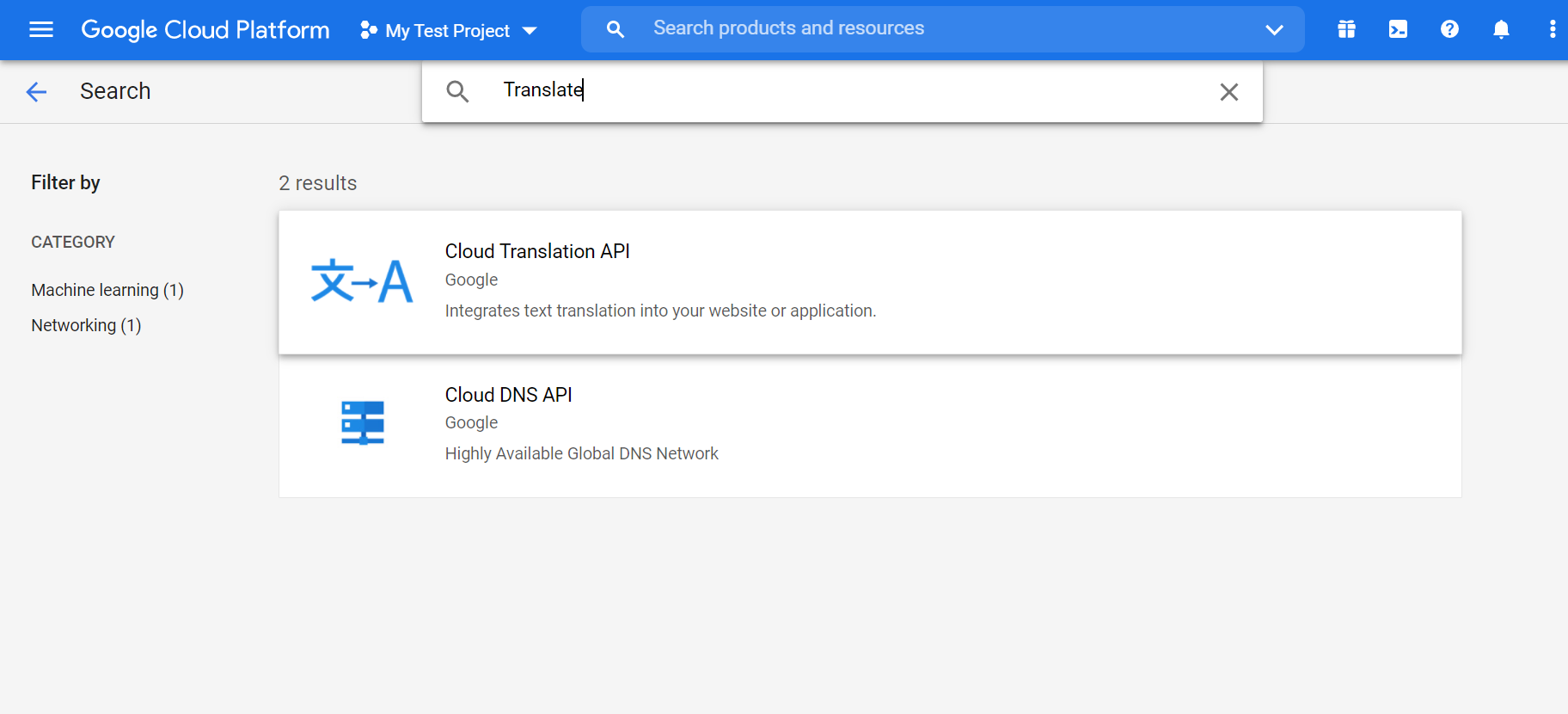Filter by Networking (1) category
Viewport: 1568px width, 714px height.
86,325
